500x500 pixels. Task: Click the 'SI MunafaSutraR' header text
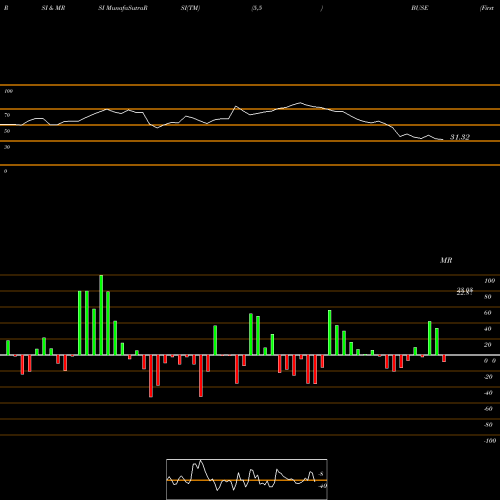pos(123,8)
